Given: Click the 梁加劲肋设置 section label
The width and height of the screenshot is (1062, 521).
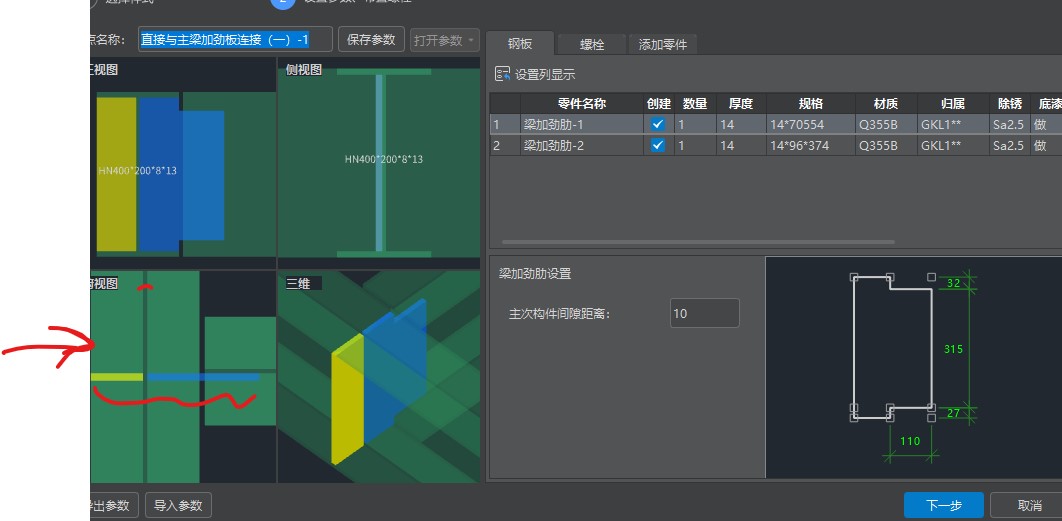Looking at the screenshot, I should pyautogui.click(x=535, y=274).
